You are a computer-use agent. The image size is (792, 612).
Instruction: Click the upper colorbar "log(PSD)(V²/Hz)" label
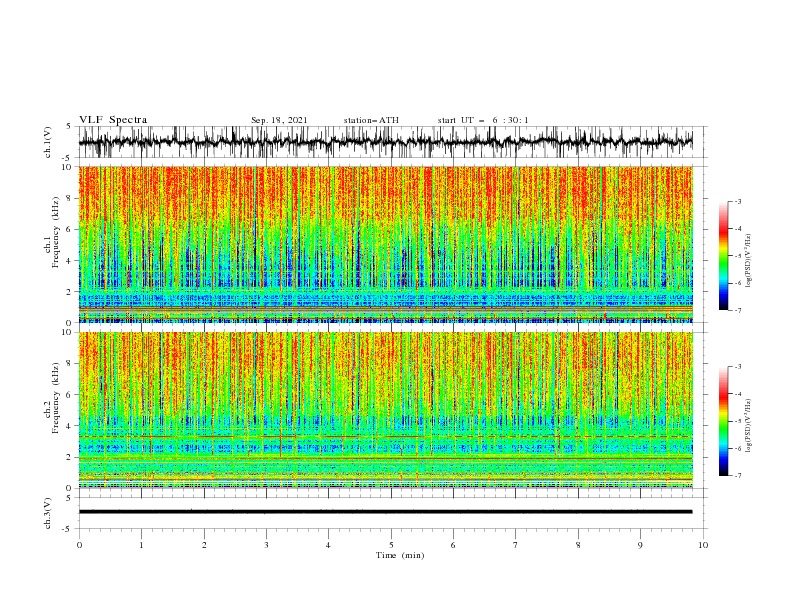tap(748, 261)
